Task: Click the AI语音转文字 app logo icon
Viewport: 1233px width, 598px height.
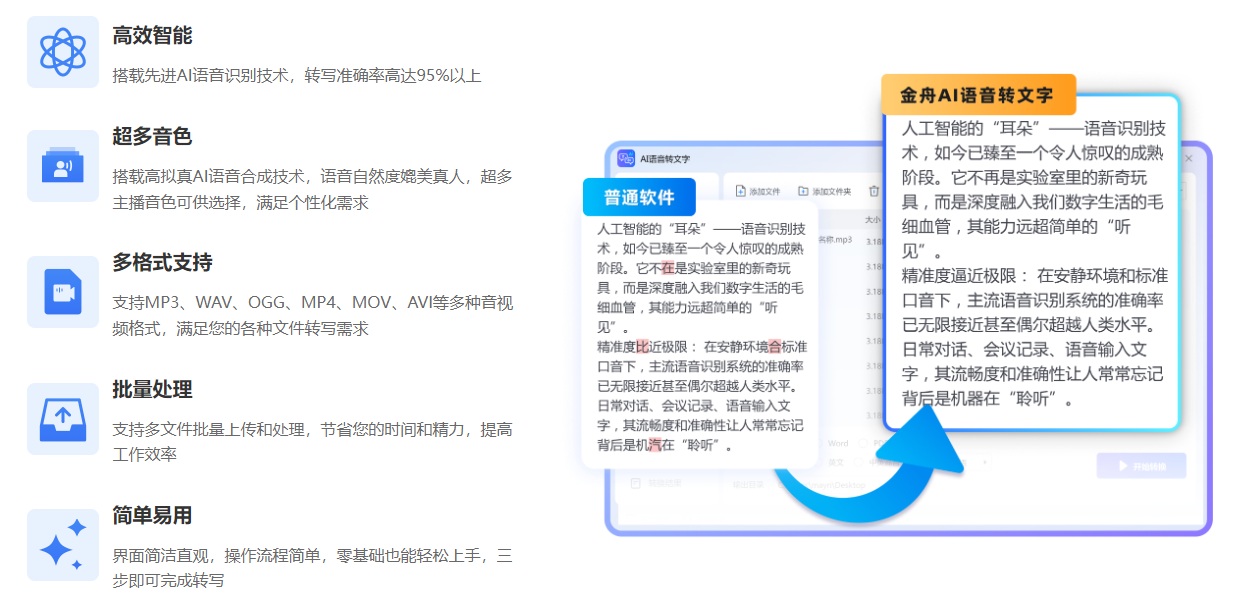Action: pos(626,158)
